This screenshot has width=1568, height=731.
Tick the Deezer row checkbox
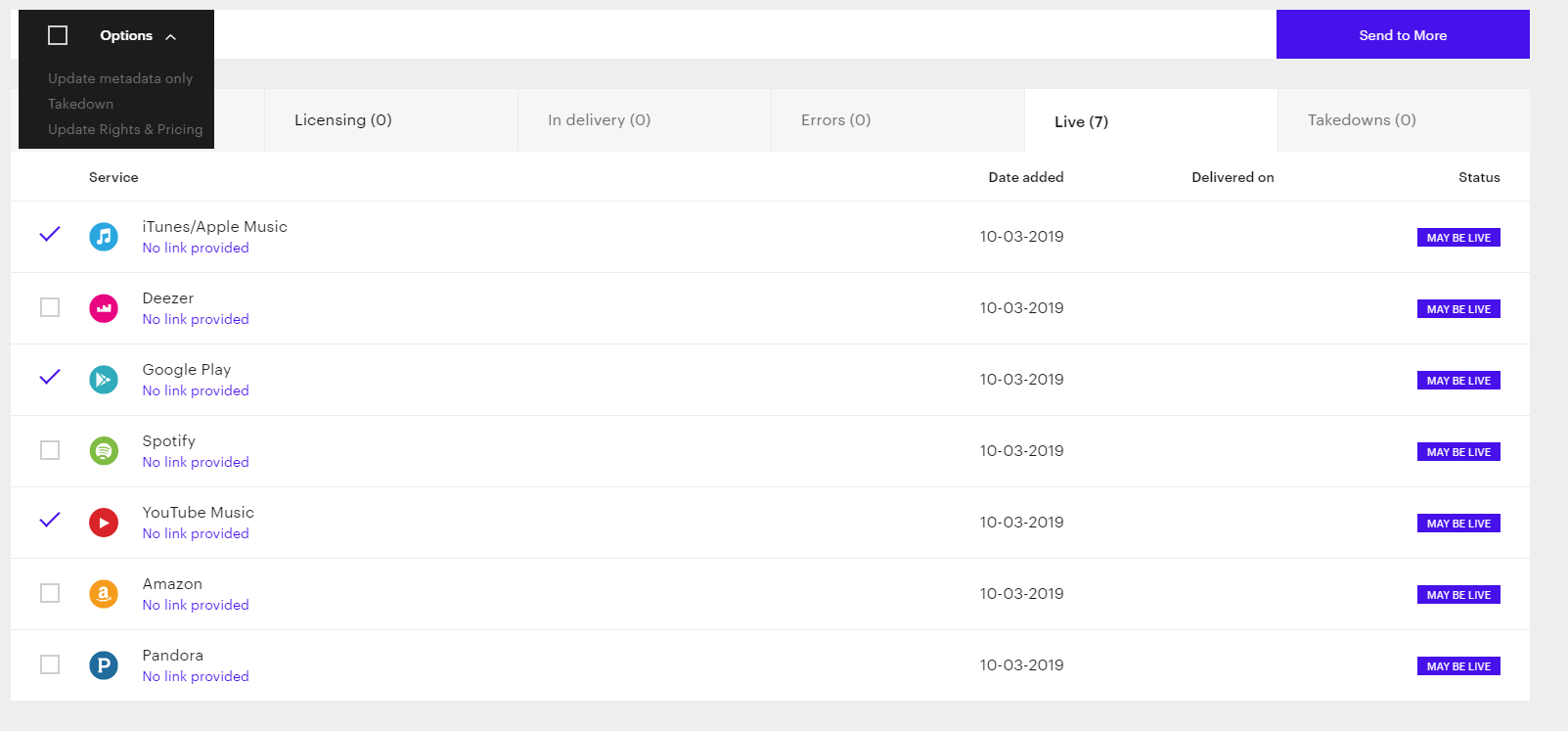click(x=50, y=307)
